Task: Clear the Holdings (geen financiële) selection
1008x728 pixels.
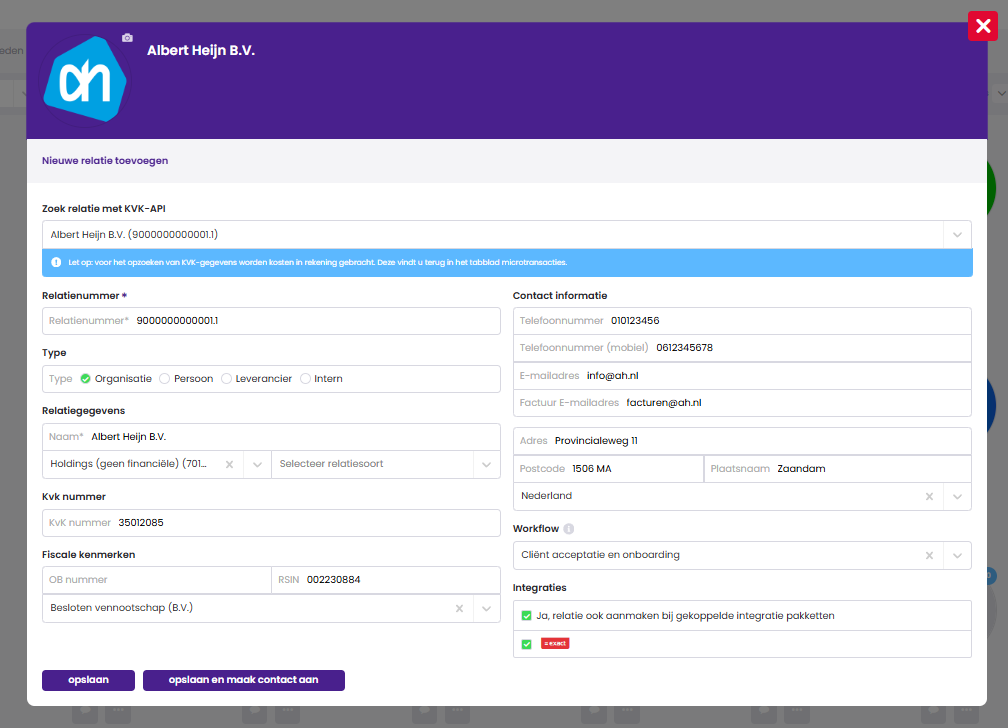Action: (x=229, y=464)
